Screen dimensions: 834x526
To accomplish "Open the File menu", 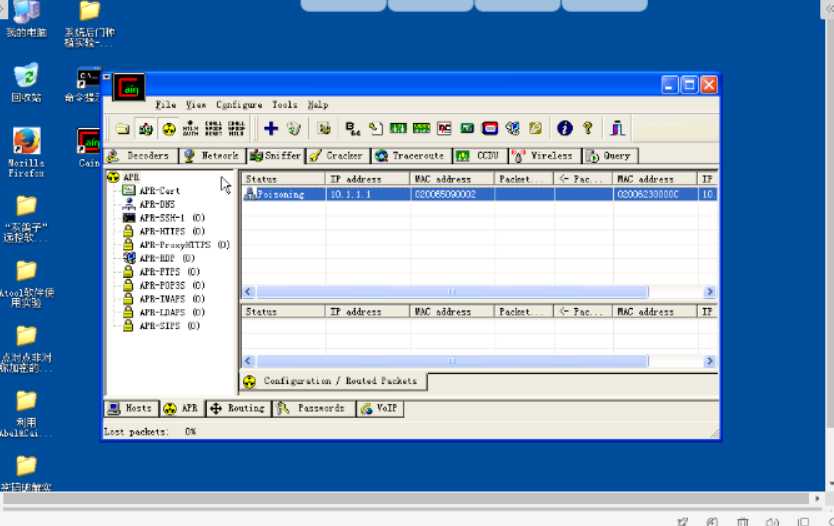I will point(165,105).
